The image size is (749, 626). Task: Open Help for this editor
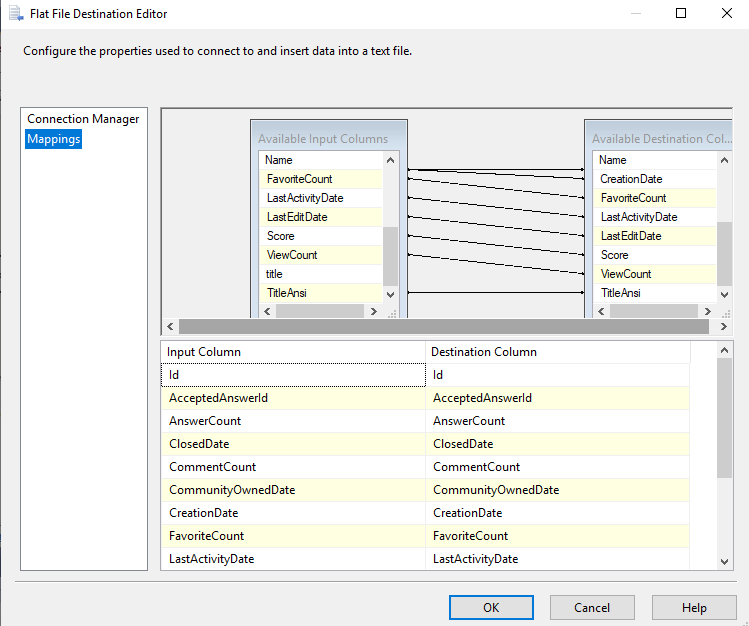click(x=694, y=607)
